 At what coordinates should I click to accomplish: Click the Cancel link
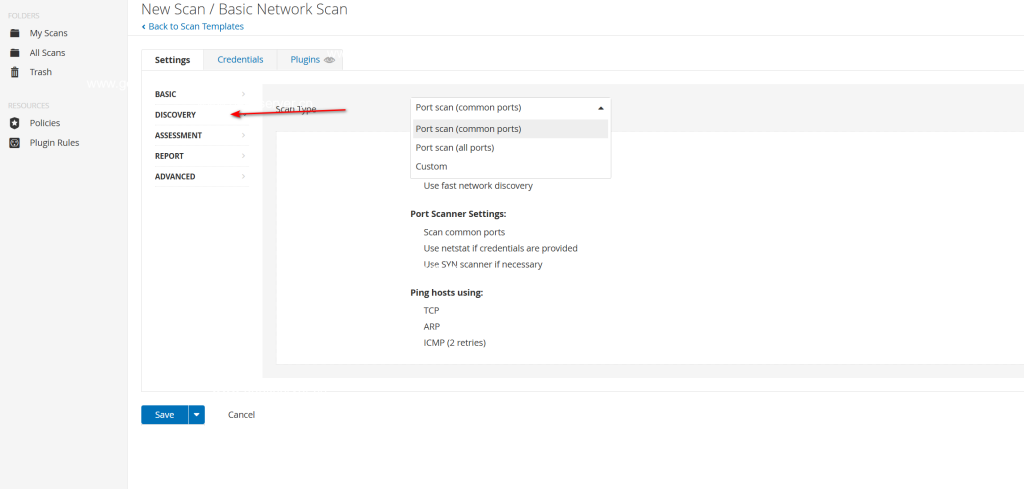(x=241, y=414)
